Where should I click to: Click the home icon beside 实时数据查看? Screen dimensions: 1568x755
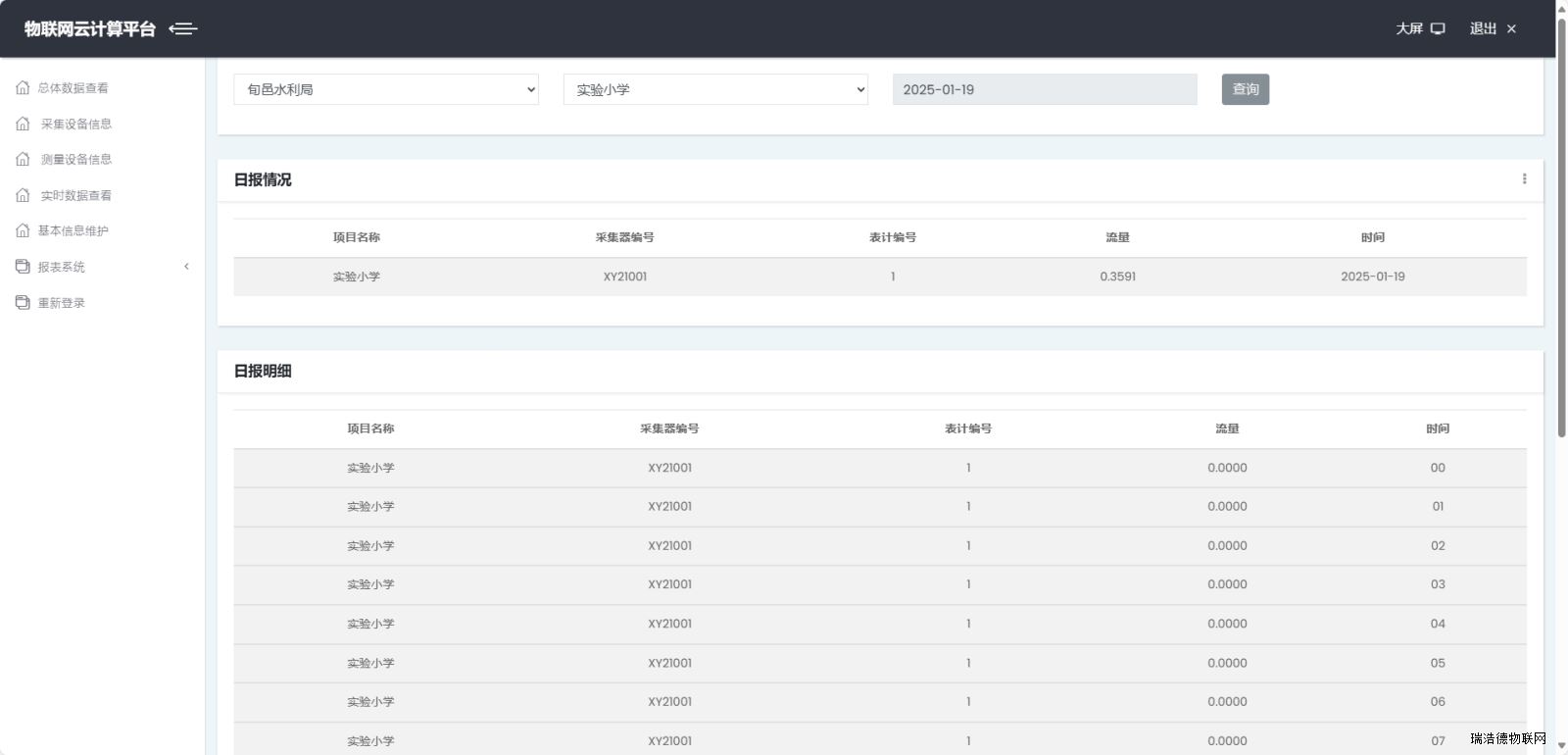tap(23, 195)
